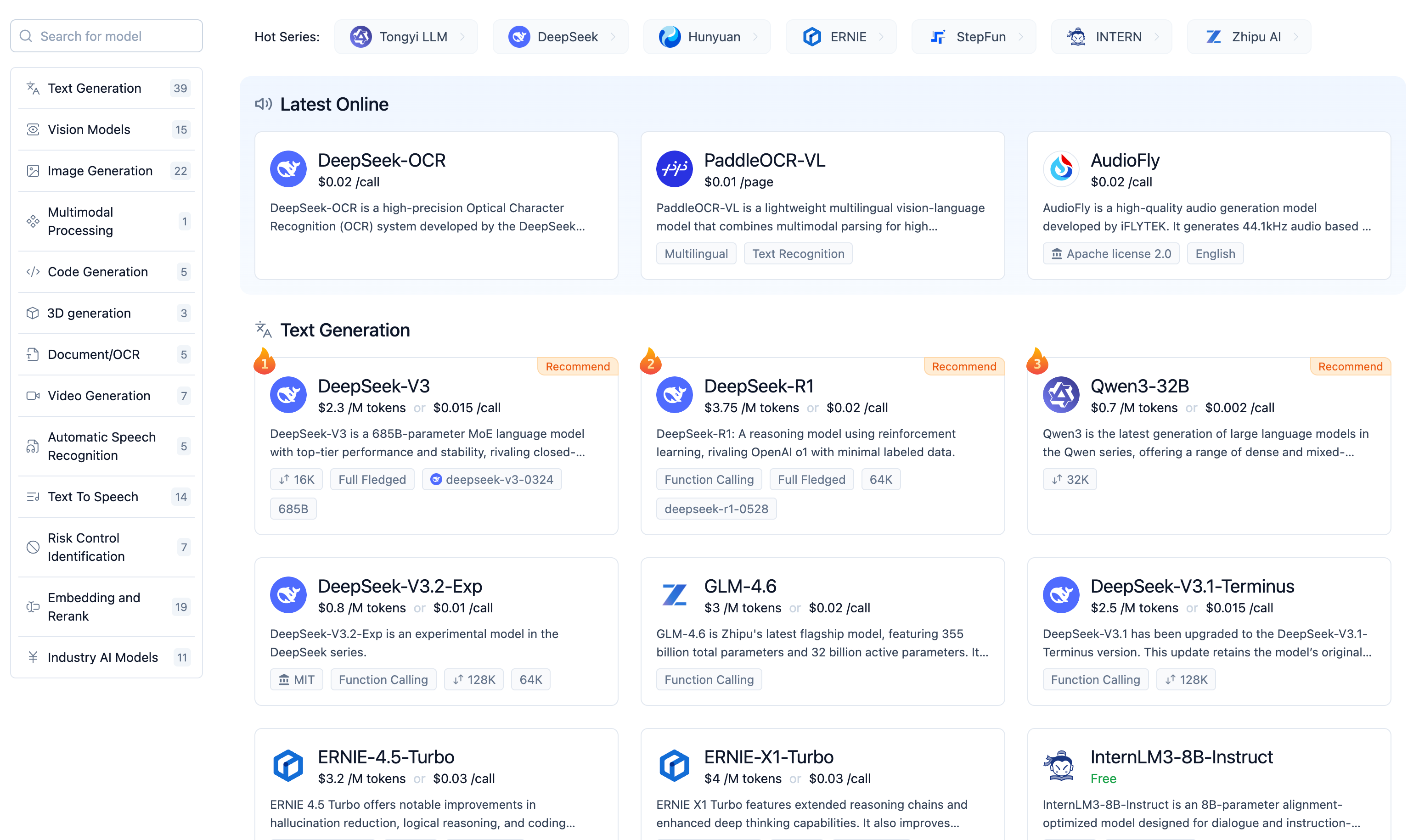This screenshot has width=1419, height=840.
Task: Open the Video Generation sidebar category
Action: pos(99,396)
